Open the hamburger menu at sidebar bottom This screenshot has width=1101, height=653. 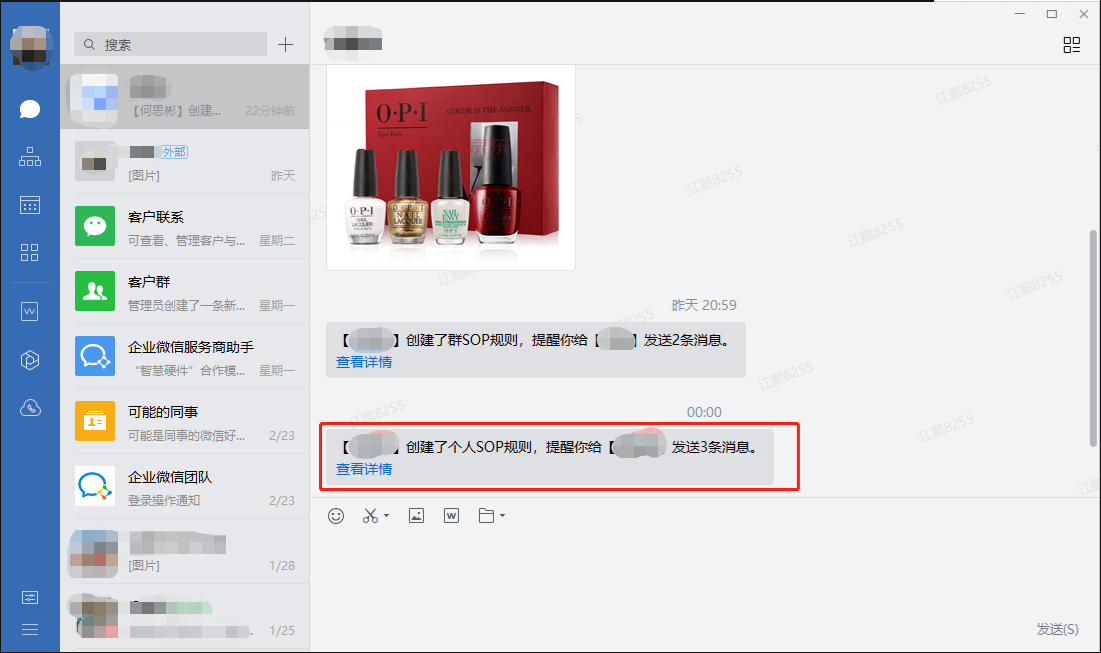pos(29,630)
